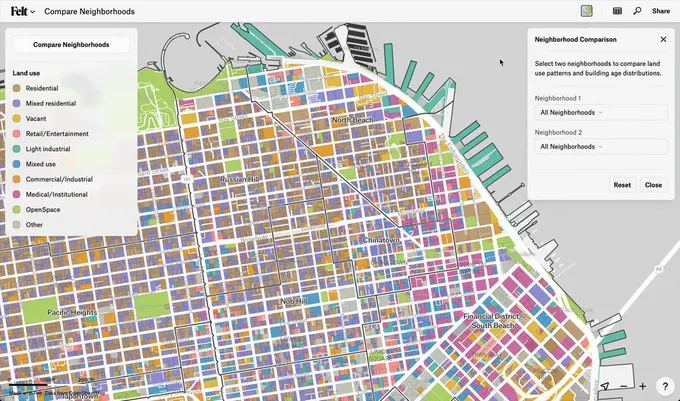Click the Compare Neighborhoods map title
The image size is (680, 401).
(x=89, y=12)
